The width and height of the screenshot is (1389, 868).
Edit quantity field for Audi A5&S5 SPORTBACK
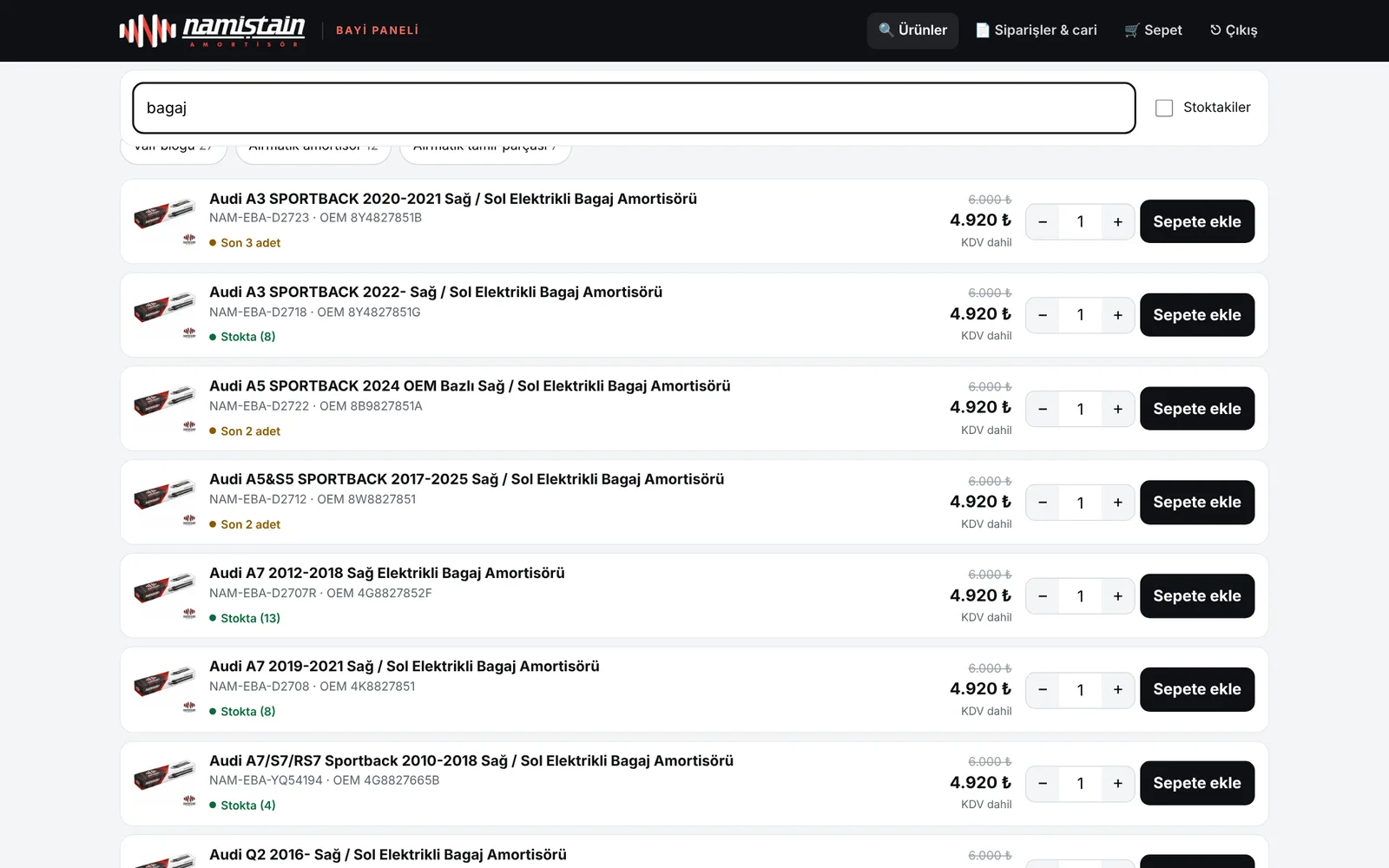pyautogui.click(x=1080, y=503)
